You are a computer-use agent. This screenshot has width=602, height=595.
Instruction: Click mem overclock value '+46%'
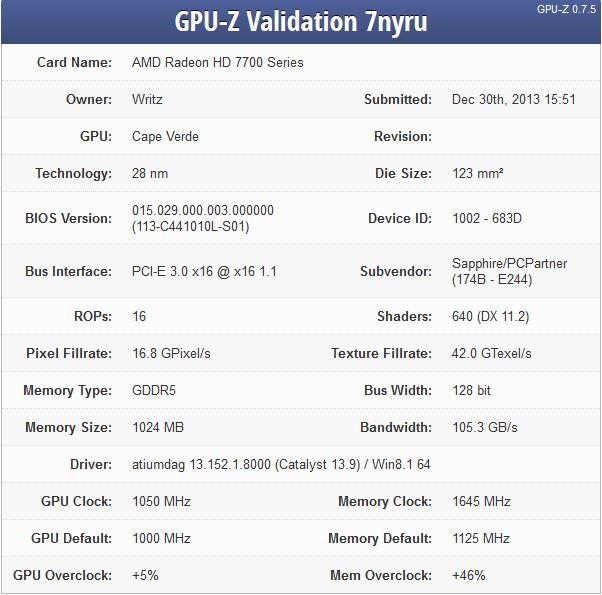tap(468, 575)
